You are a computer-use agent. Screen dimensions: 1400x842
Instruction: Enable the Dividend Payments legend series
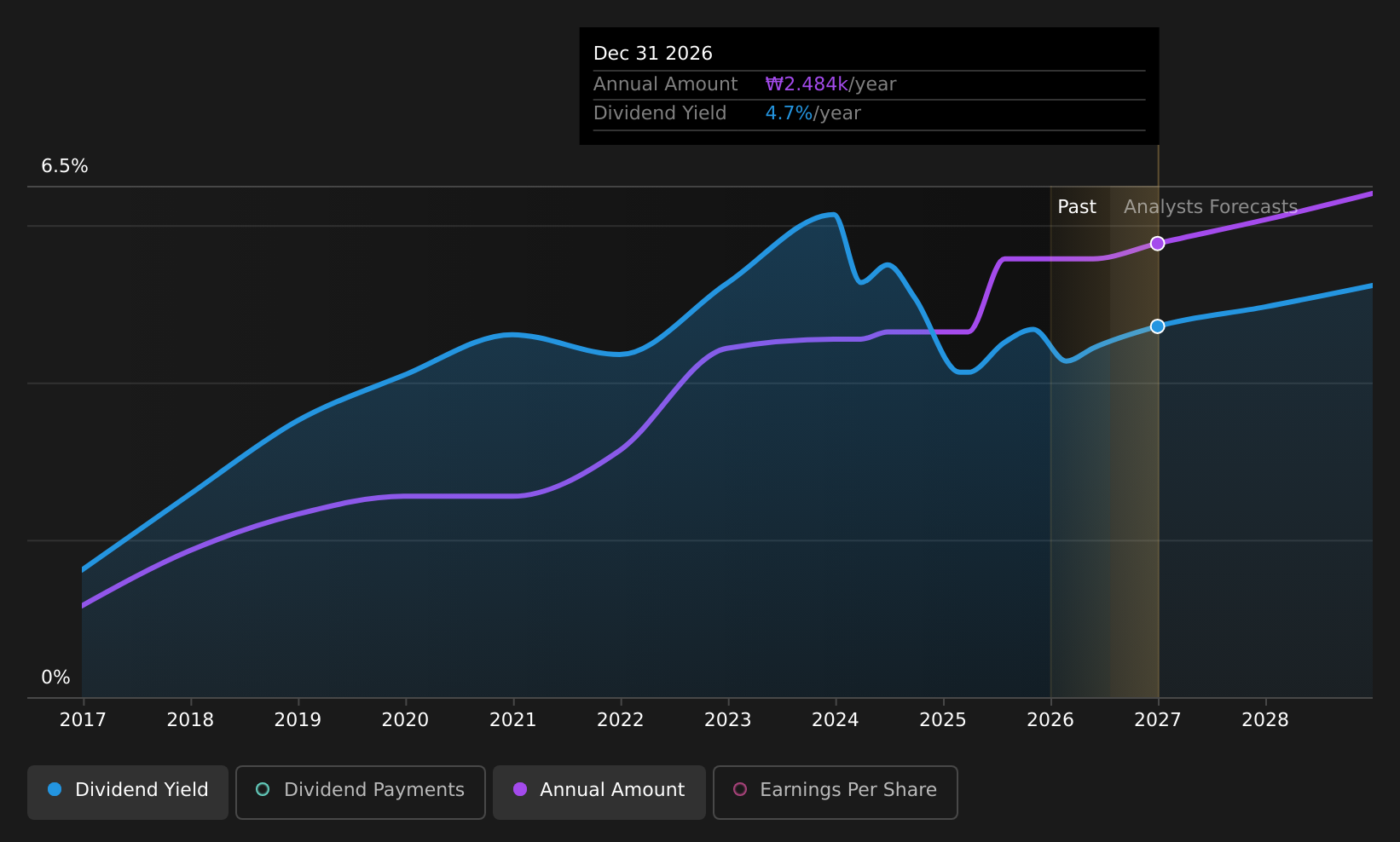361,792
